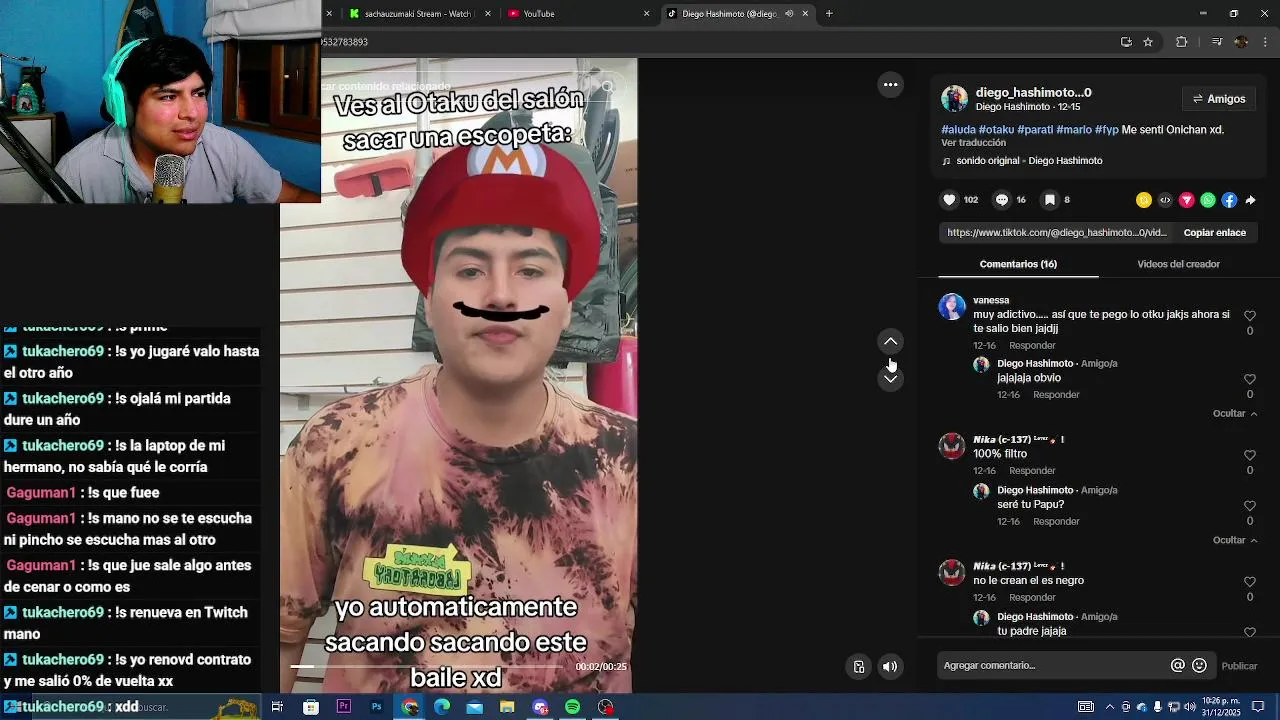Copy the video link with Copiar enlace

1214,232
